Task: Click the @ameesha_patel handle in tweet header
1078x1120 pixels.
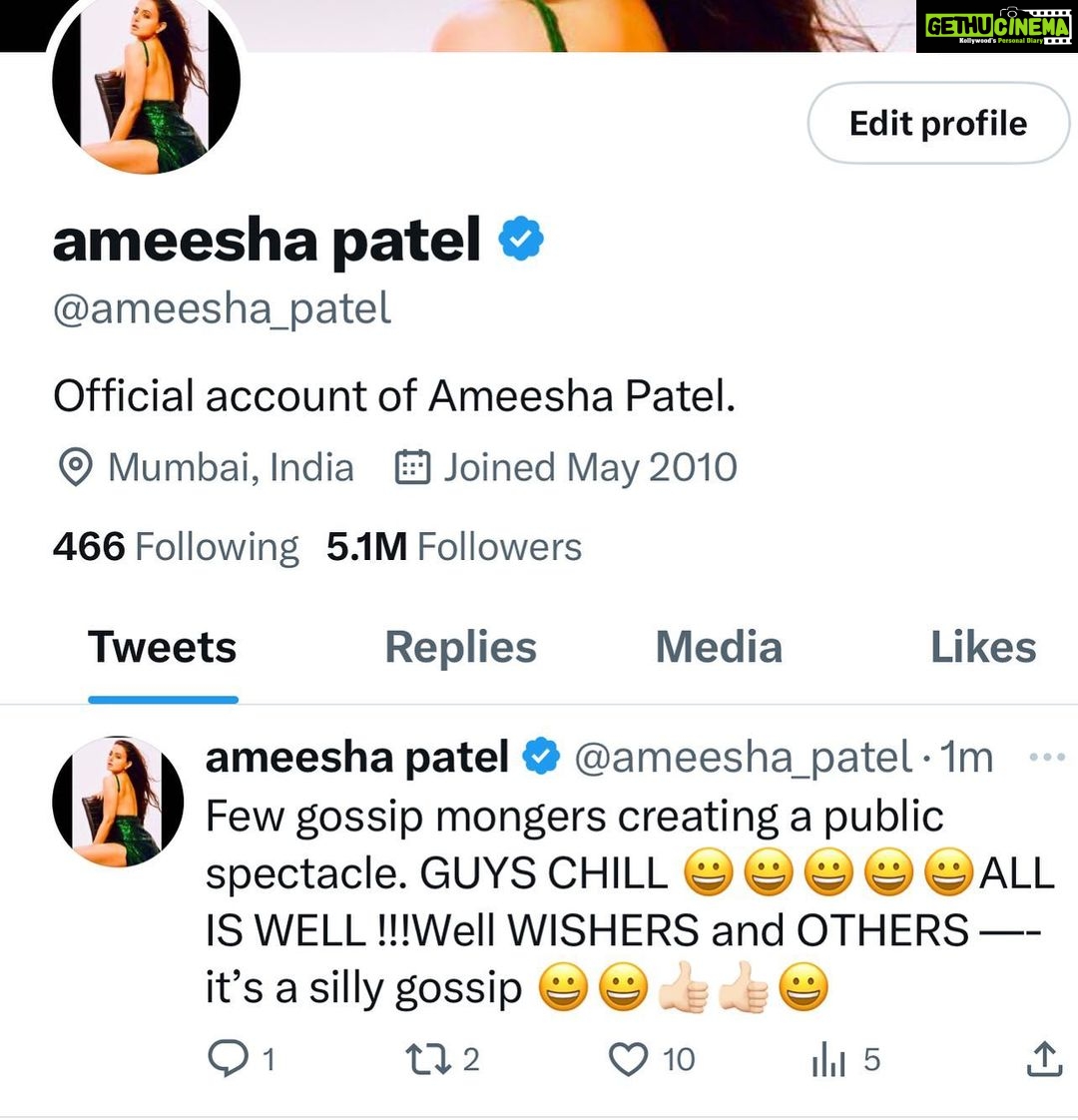Action: [x=745, y=757]
